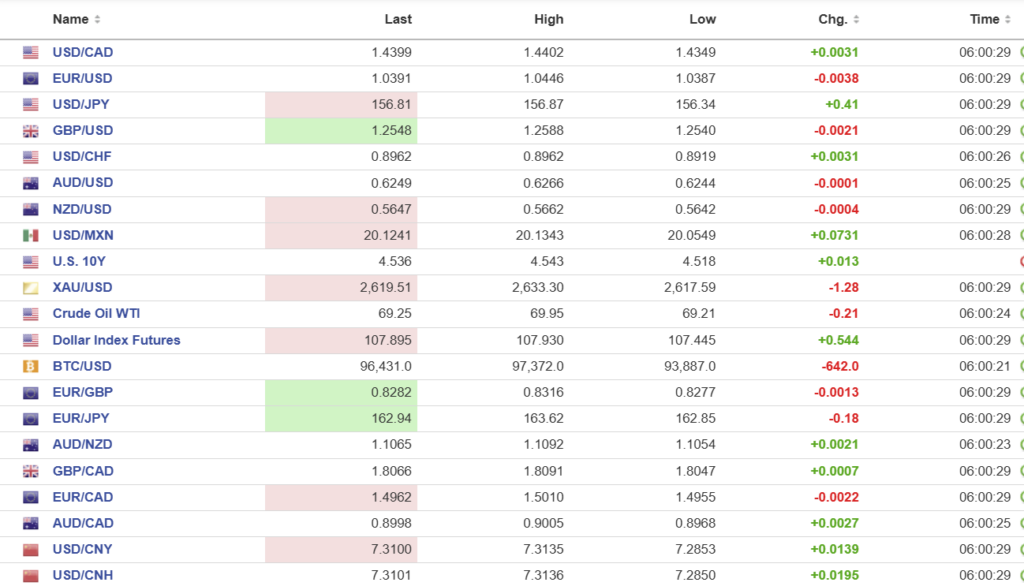
Task: Open the EUR/GBP currency pair
Action: [x=82, y=392]
